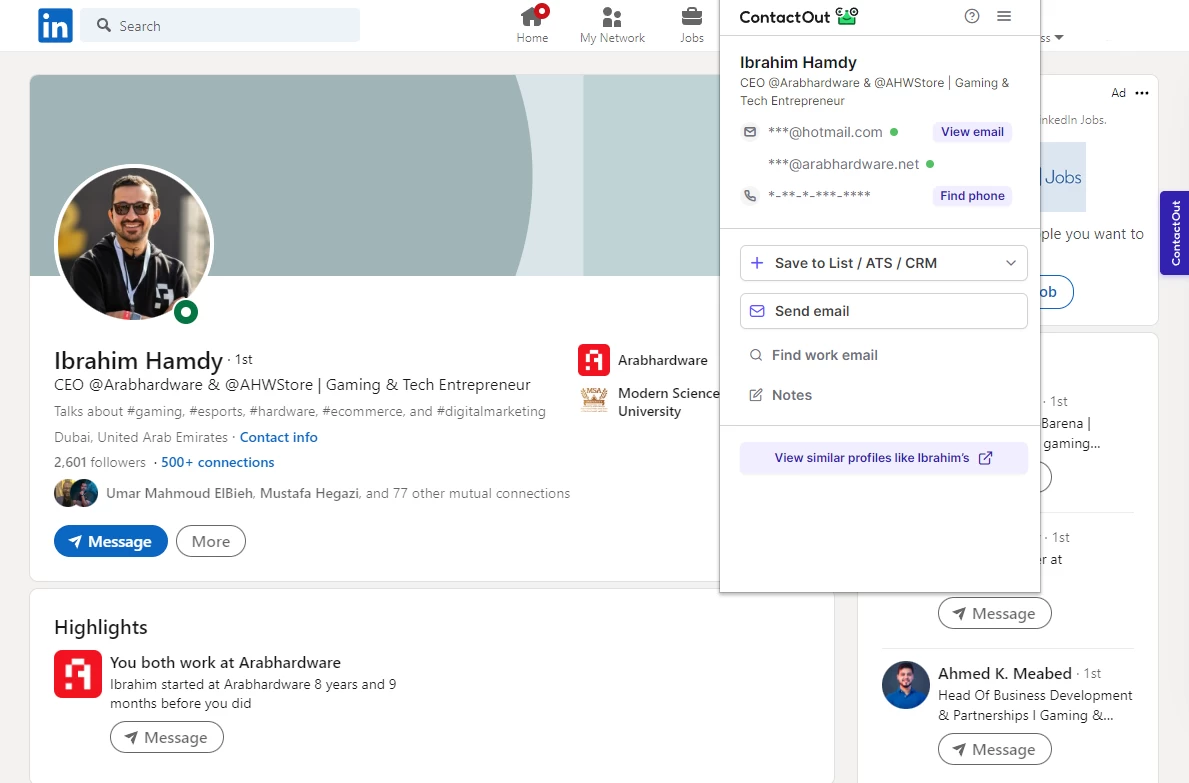Open the Contact info link

[x=278, y=437]
